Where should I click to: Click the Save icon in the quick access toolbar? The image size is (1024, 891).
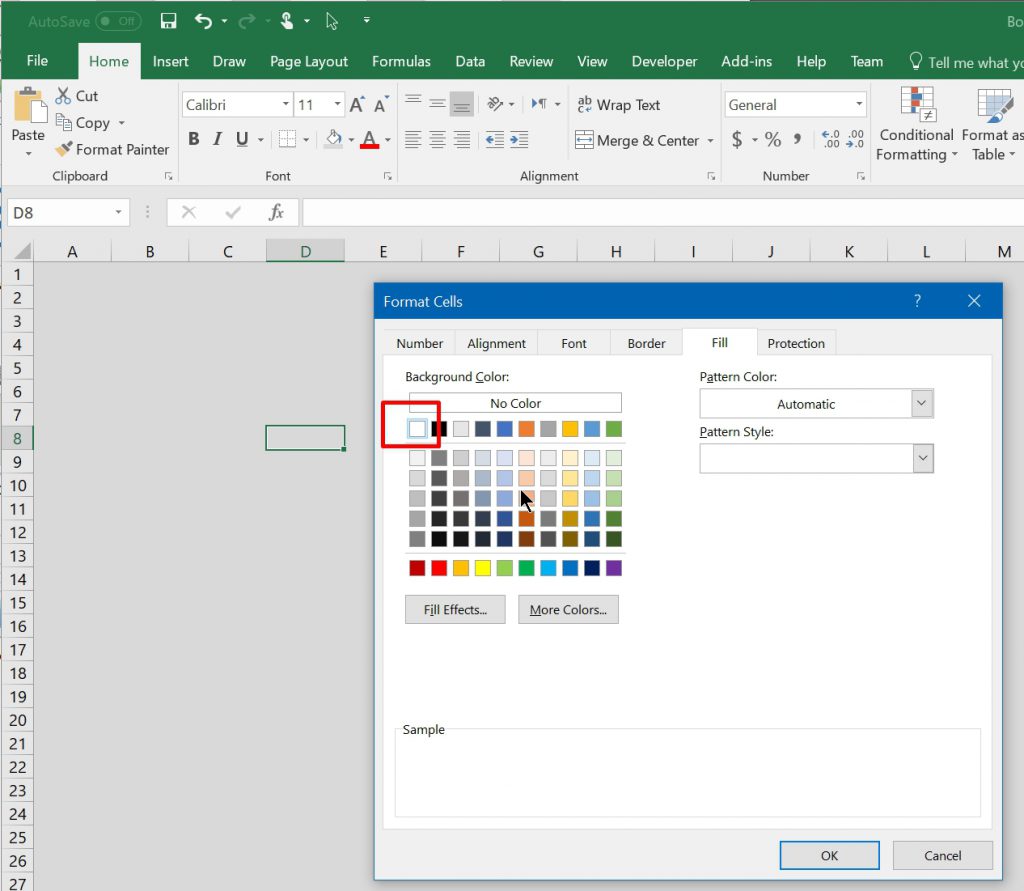pyautogui.click(x=168, y=21)
